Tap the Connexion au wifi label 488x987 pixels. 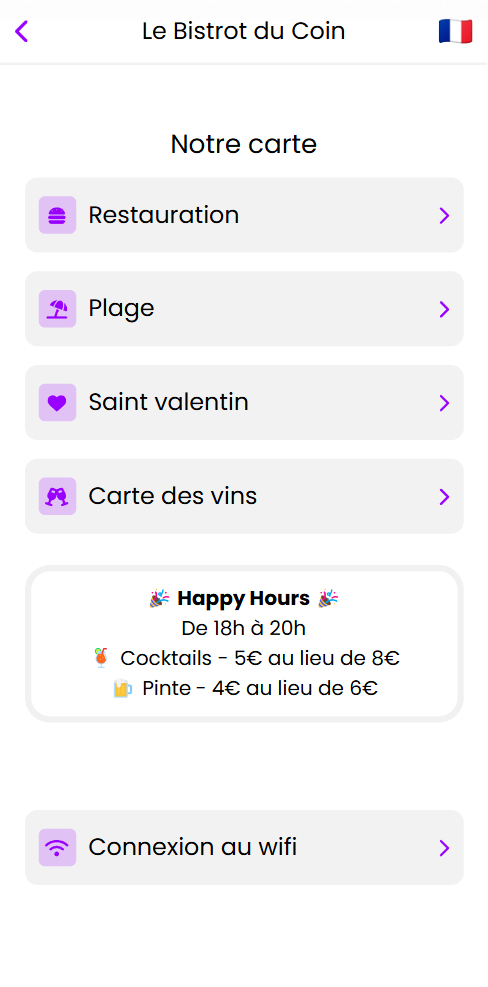coord(193,847)
